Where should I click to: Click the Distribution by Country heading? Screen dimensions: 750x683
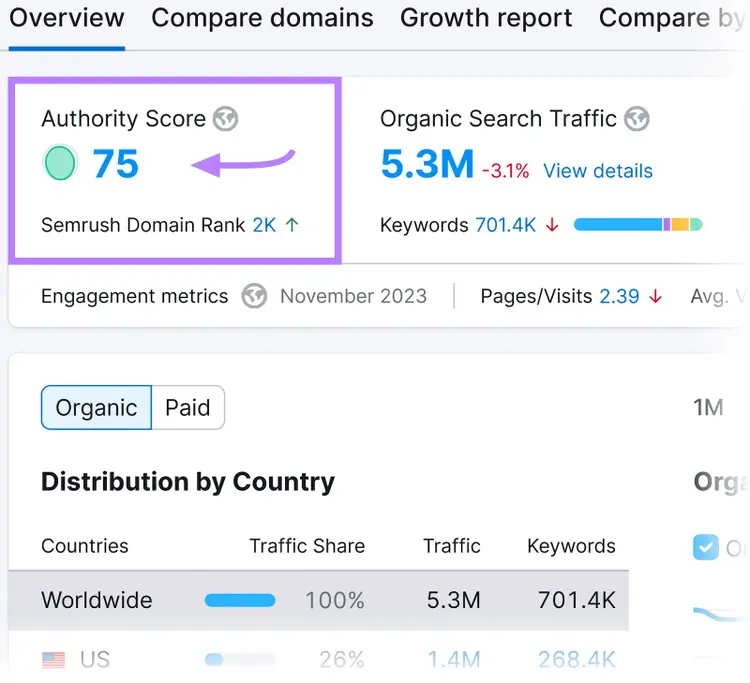pyautogui.click(x=188, y=482)
